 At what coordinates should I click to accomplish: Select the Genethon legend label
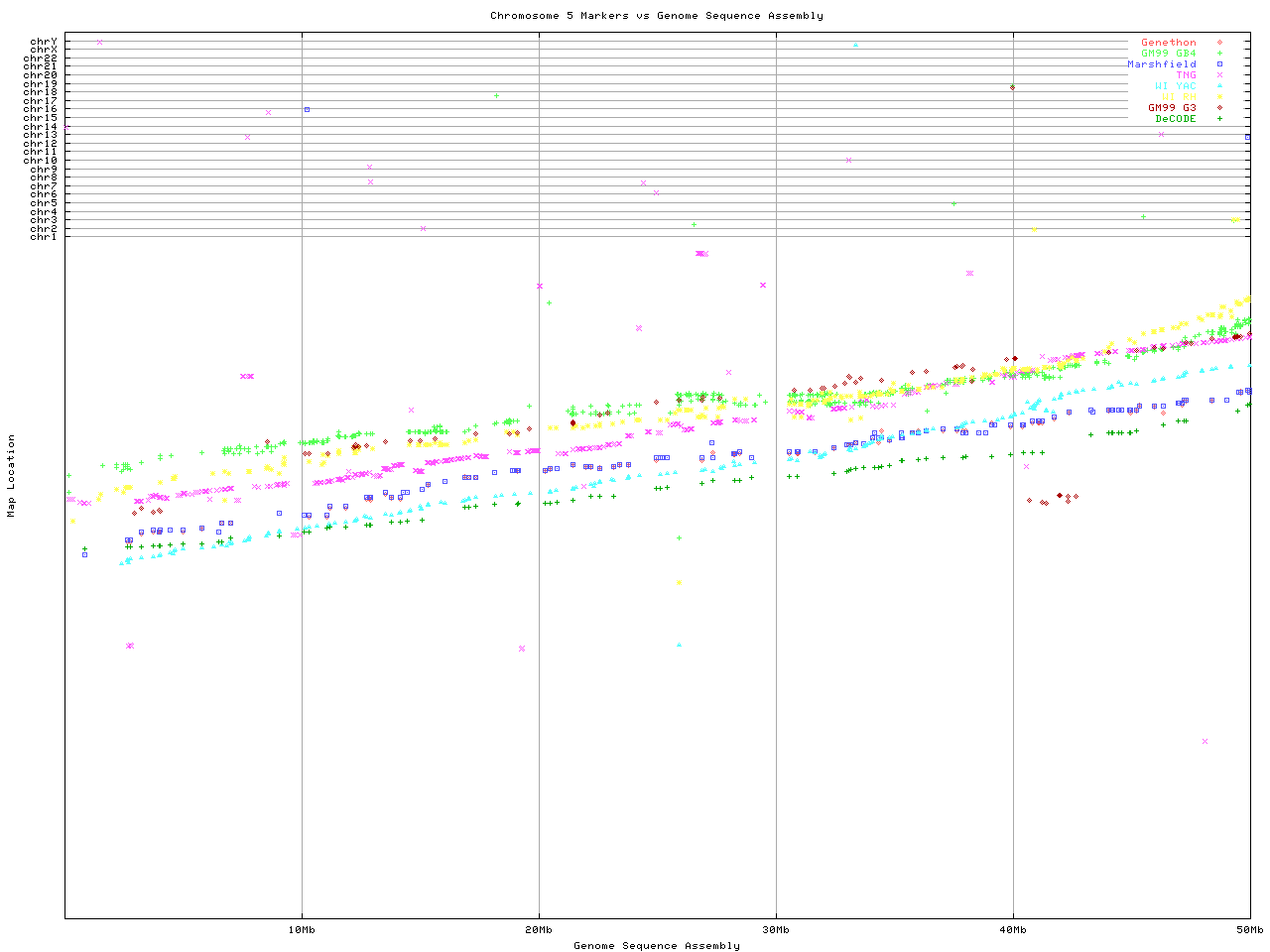coord(1168,43)
